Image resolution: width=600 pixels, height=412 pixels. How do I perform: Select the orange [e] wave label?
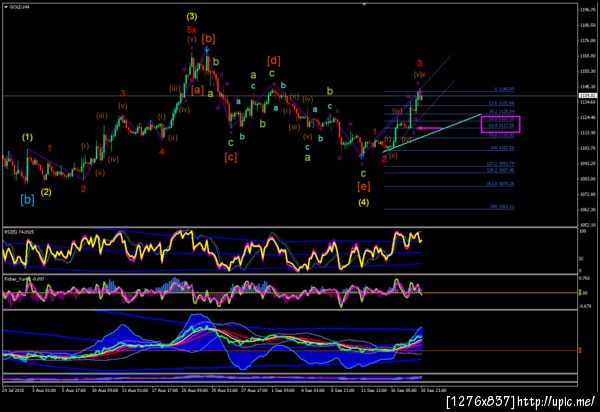364,186
